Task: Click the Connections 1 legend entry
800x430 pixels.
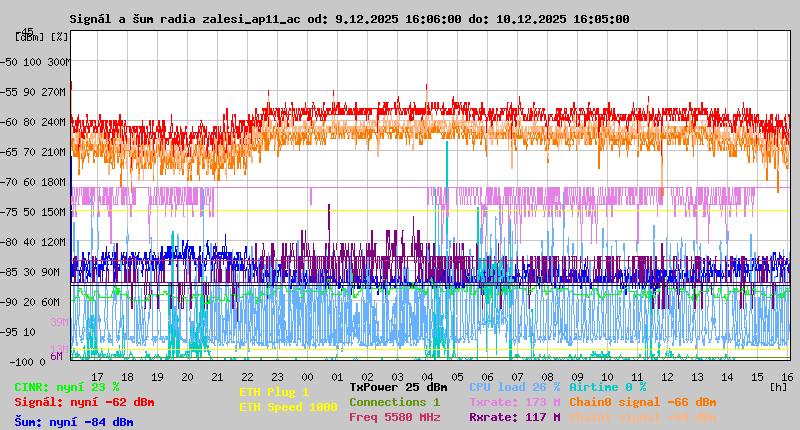Action: tap(394, 402)
